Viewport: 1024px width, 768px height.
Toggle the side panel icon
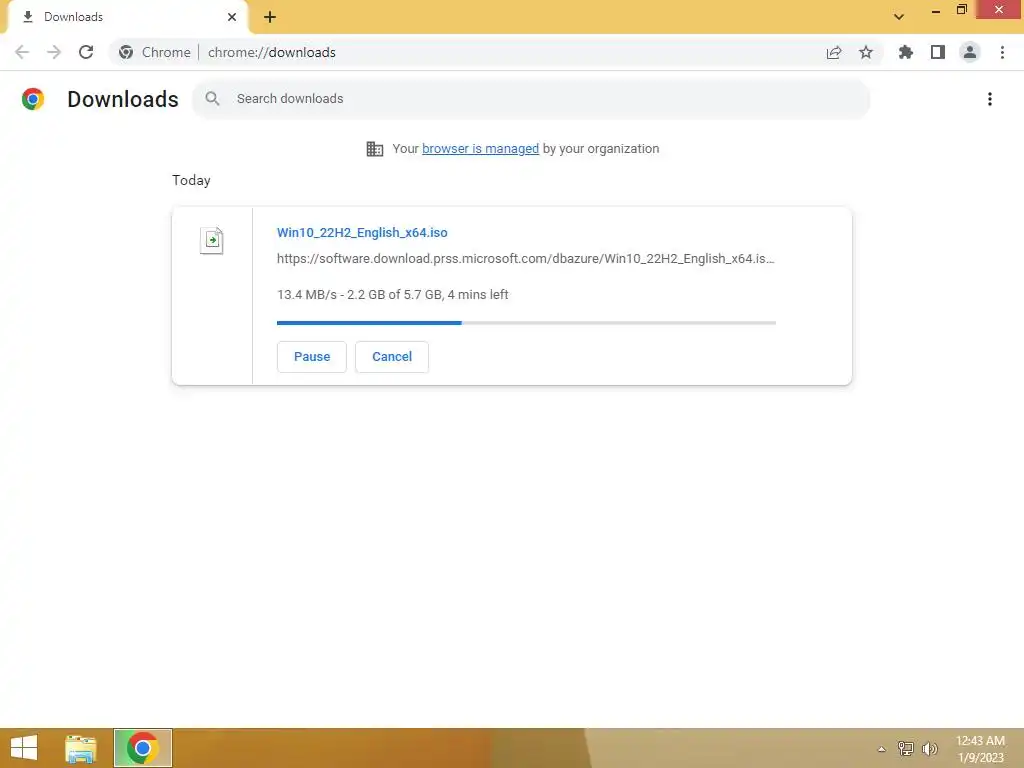pos(938,52)
